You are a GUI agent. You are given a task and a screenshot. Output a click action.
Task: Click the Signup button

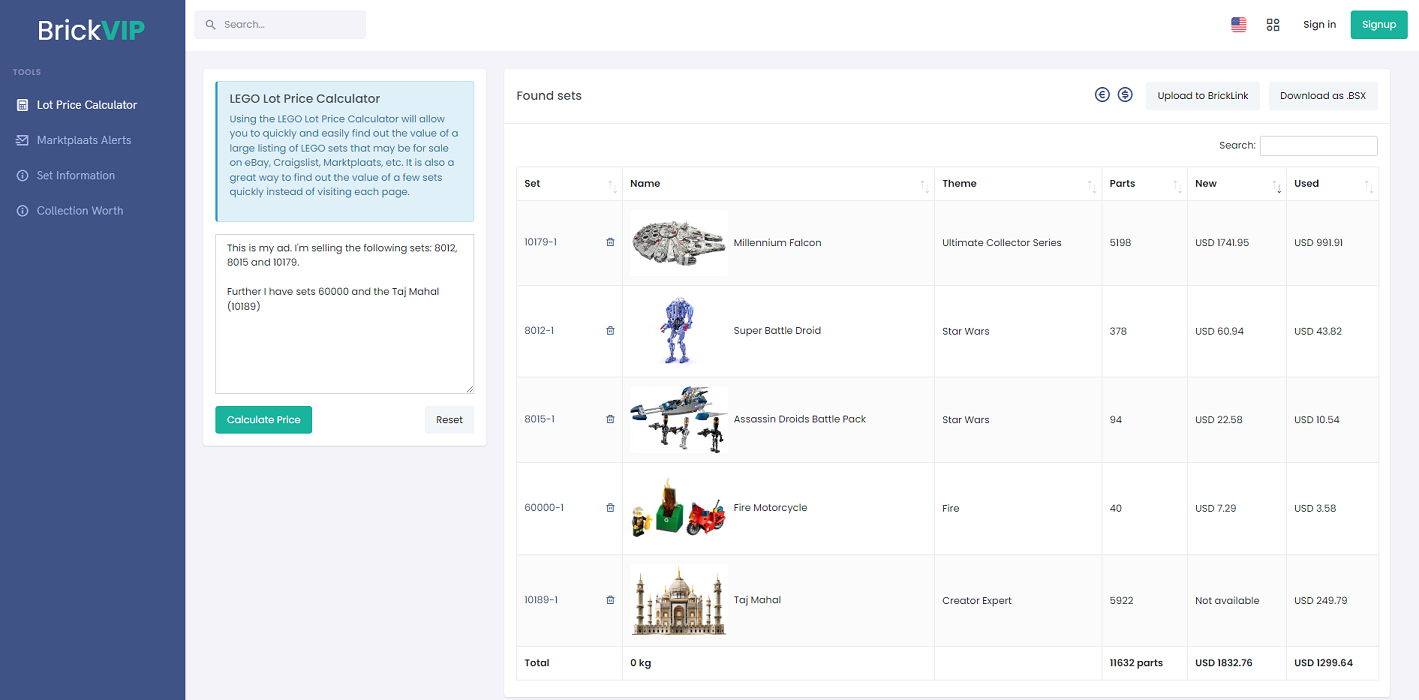pyautogui.click(x=1379, y=25)
